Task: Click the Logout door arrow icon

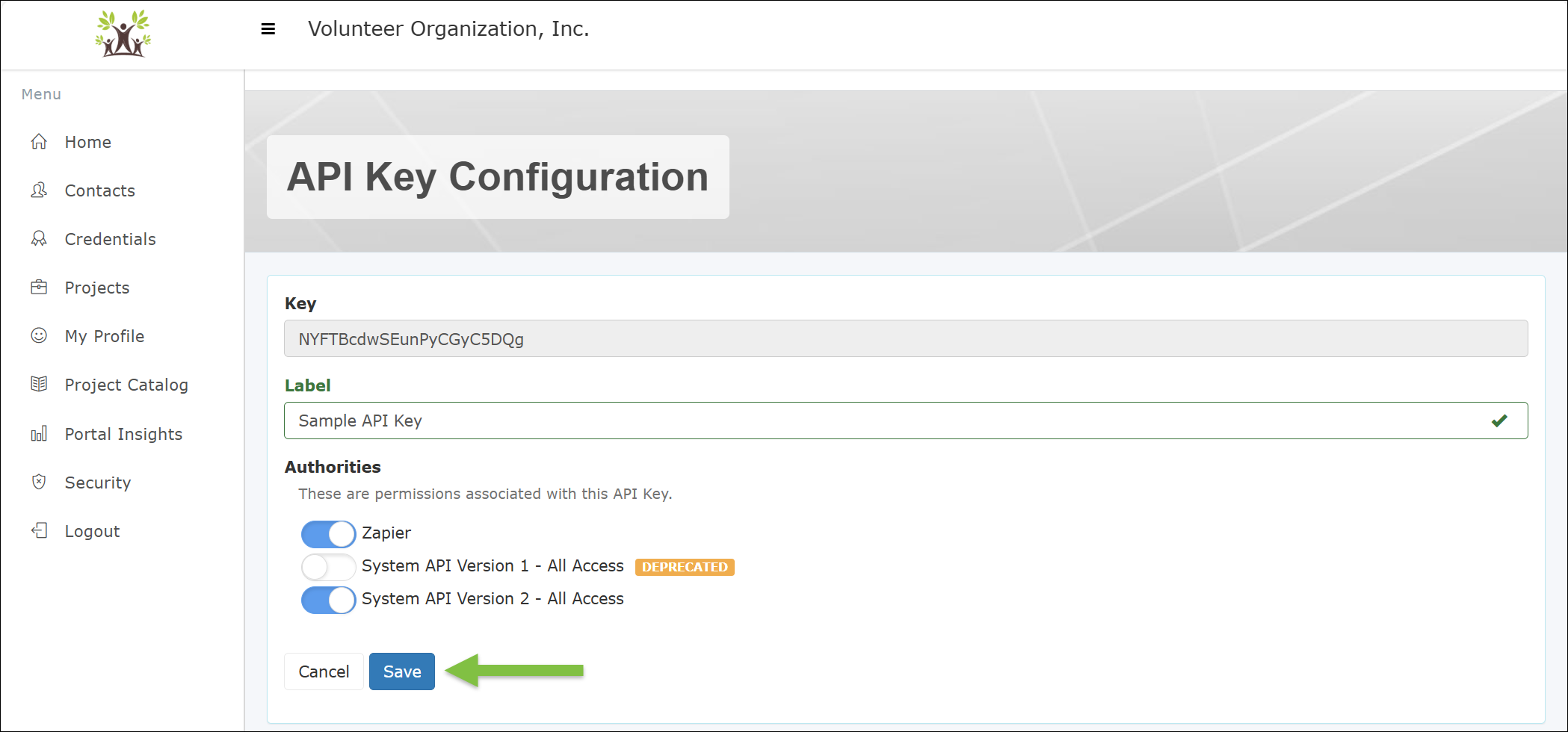Action: [x=39, y=530]
